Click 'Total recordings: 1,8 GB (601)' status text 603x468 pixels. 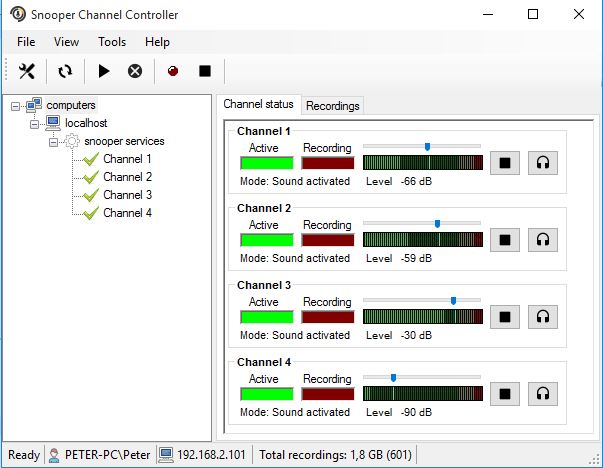point(335,455)
